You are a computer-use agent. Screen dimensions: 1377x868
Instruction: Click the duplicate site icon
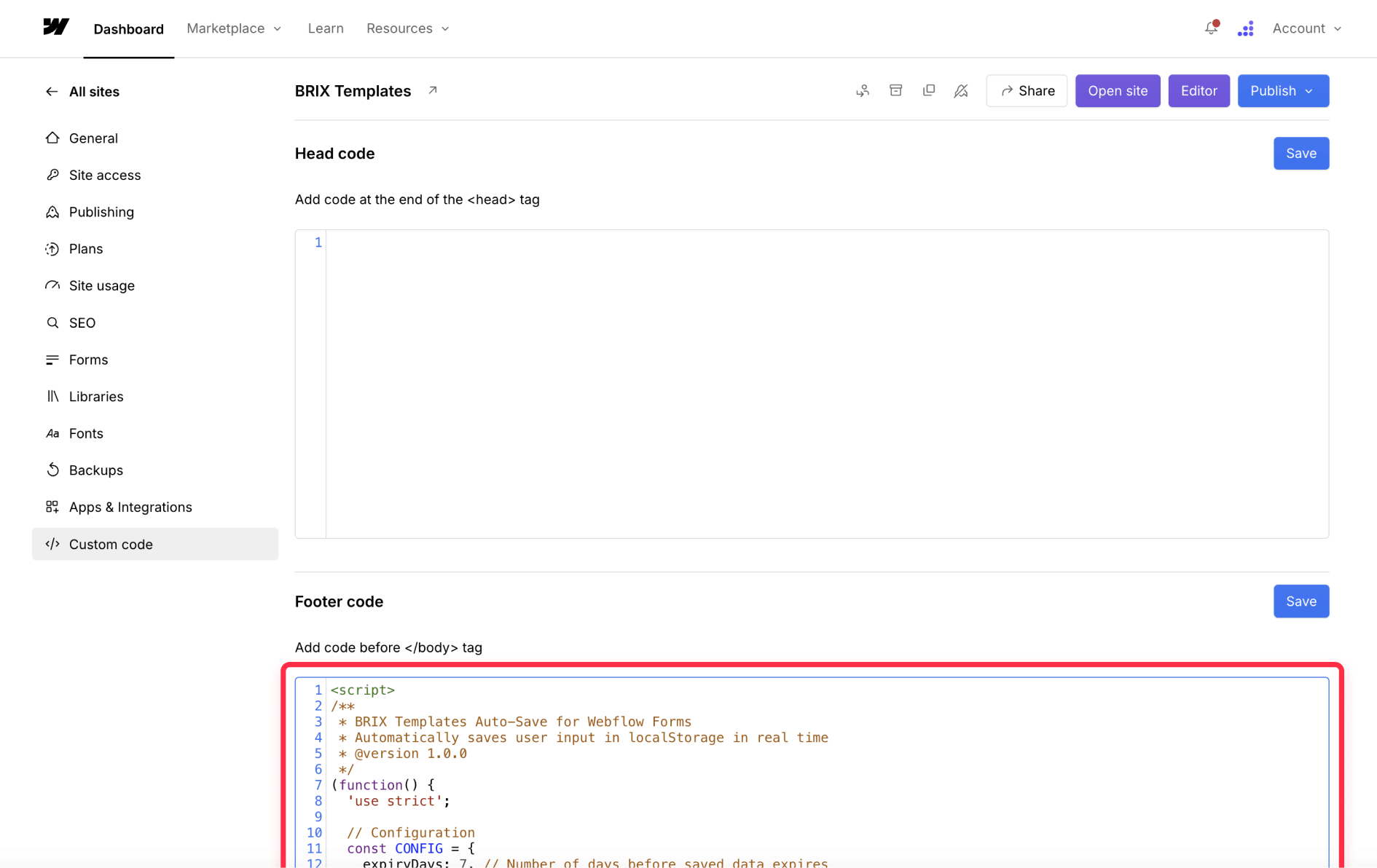pyautogui.click(x=929, y=90)
